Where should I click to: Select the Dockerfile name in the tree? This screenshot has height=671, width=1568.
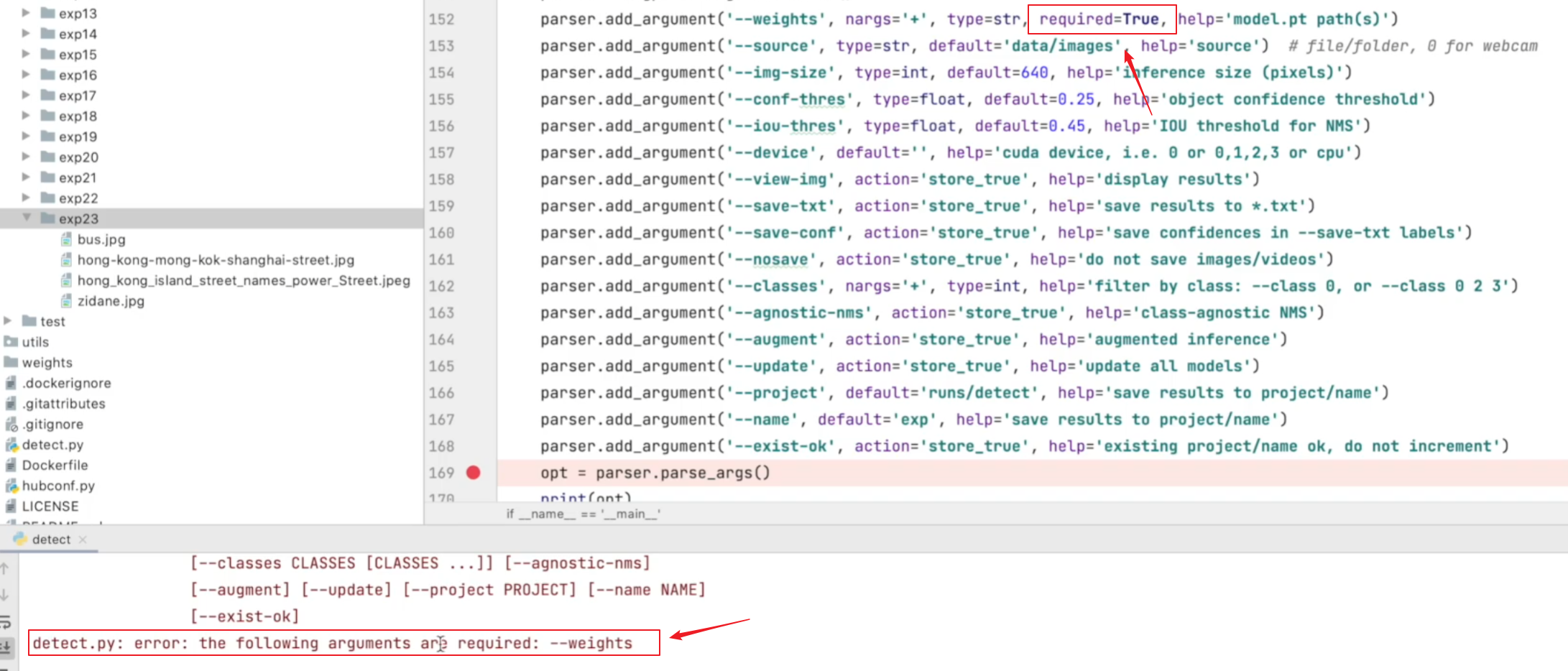pos(55,465)
